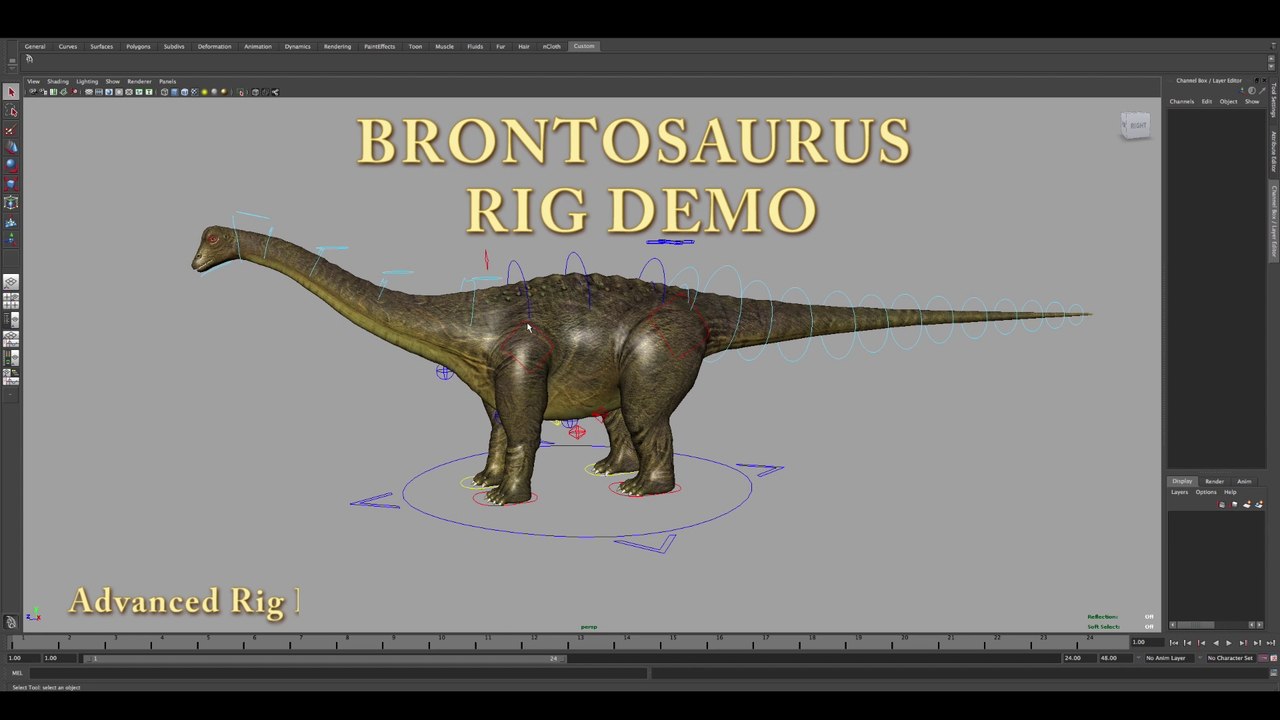This screenshot has height=720, width=1280.
Task: Switch to four view layout
Action: (x=11, y=301)
